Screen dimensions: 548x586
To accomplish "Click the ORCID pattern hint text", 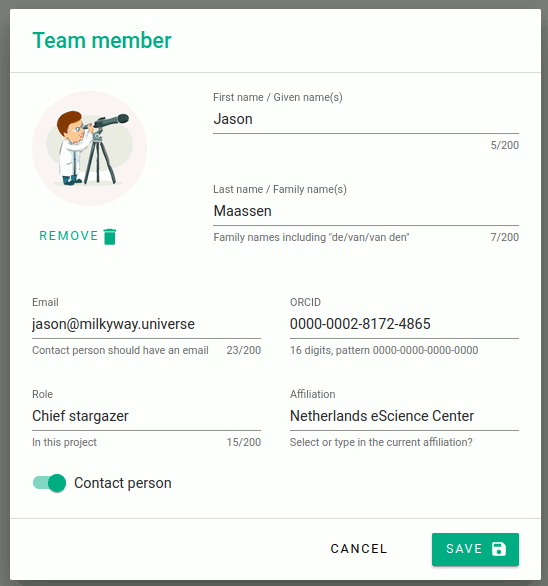I will tap(384, 350).
